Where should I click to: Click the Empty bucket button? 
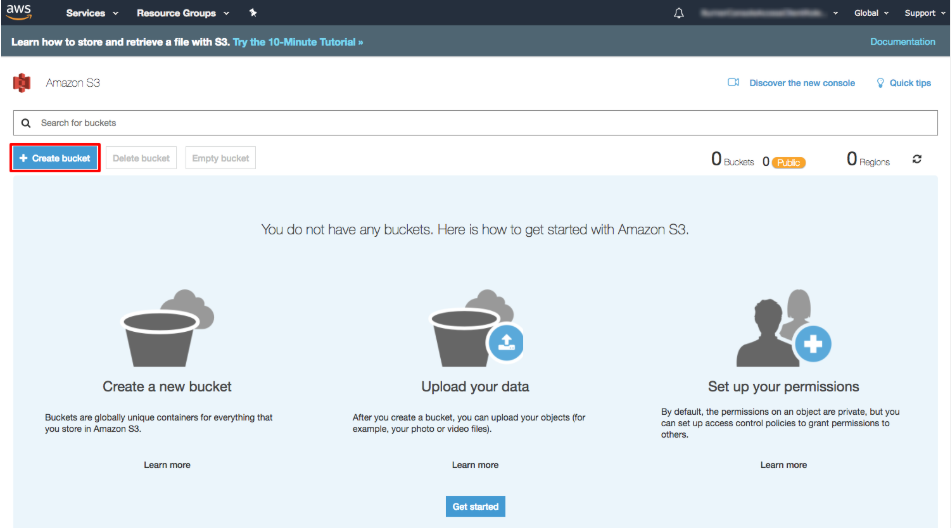click(x=220, y=158)
